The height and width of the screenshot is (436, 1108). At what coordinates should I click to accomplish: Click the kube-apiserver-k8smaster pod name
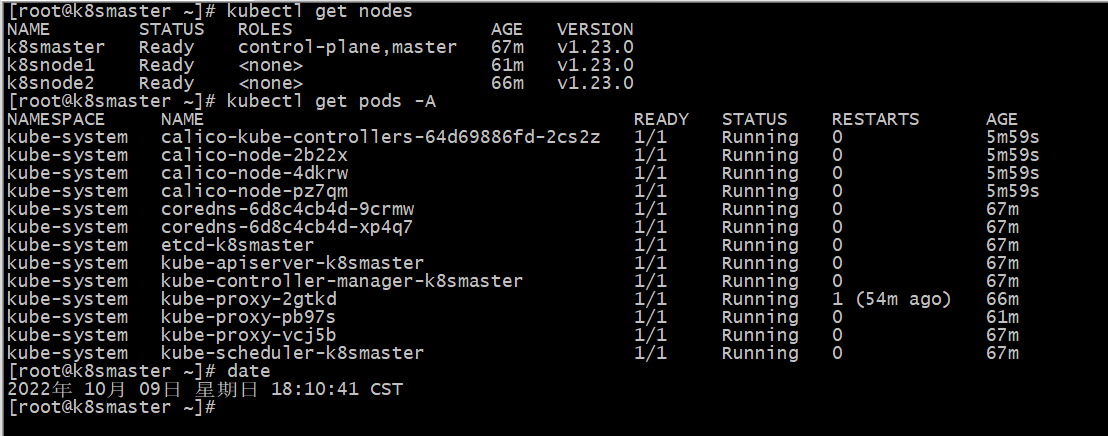(292, 263)
